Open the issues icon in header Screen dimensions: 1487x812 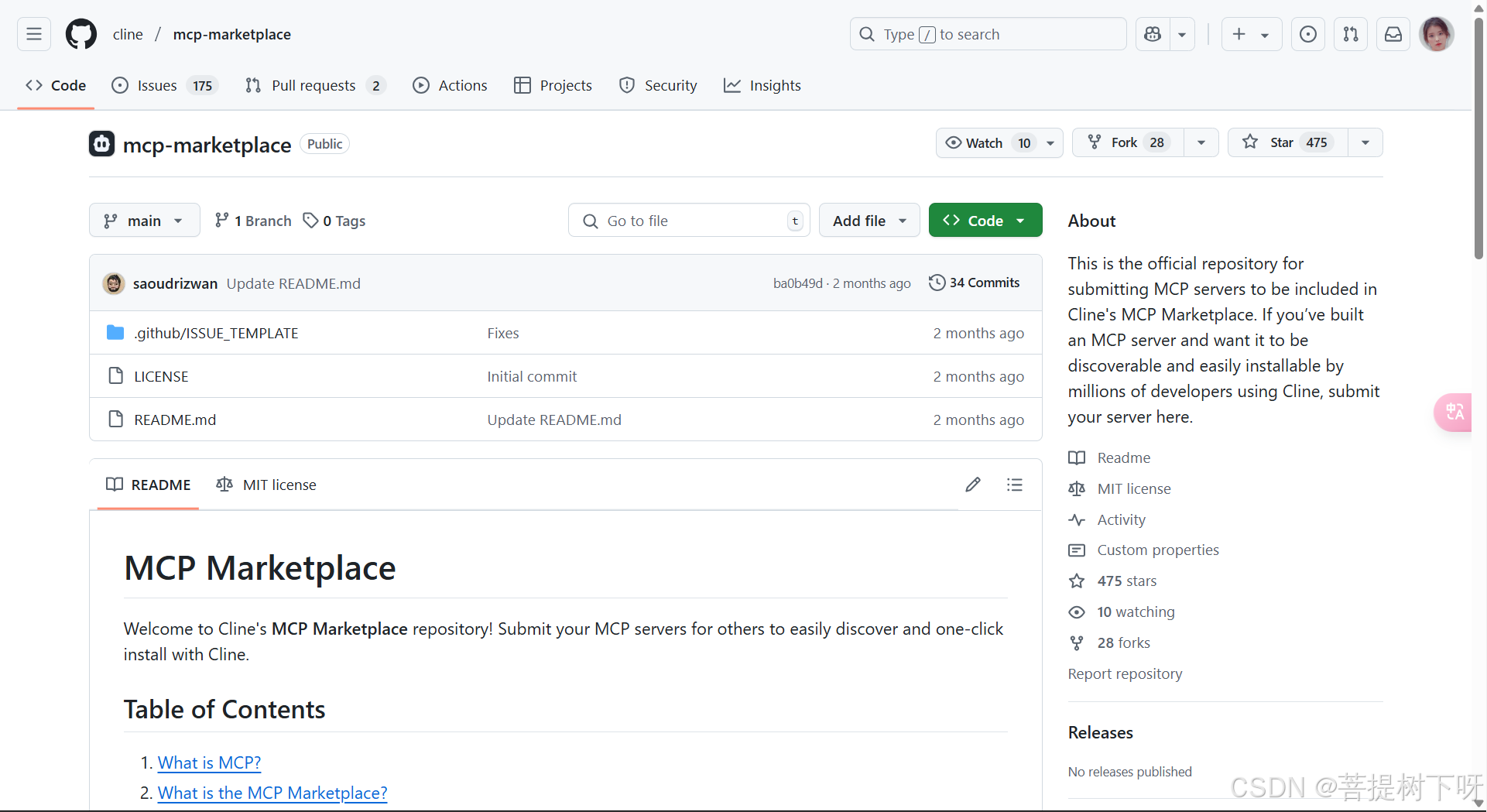point(1308,34)
